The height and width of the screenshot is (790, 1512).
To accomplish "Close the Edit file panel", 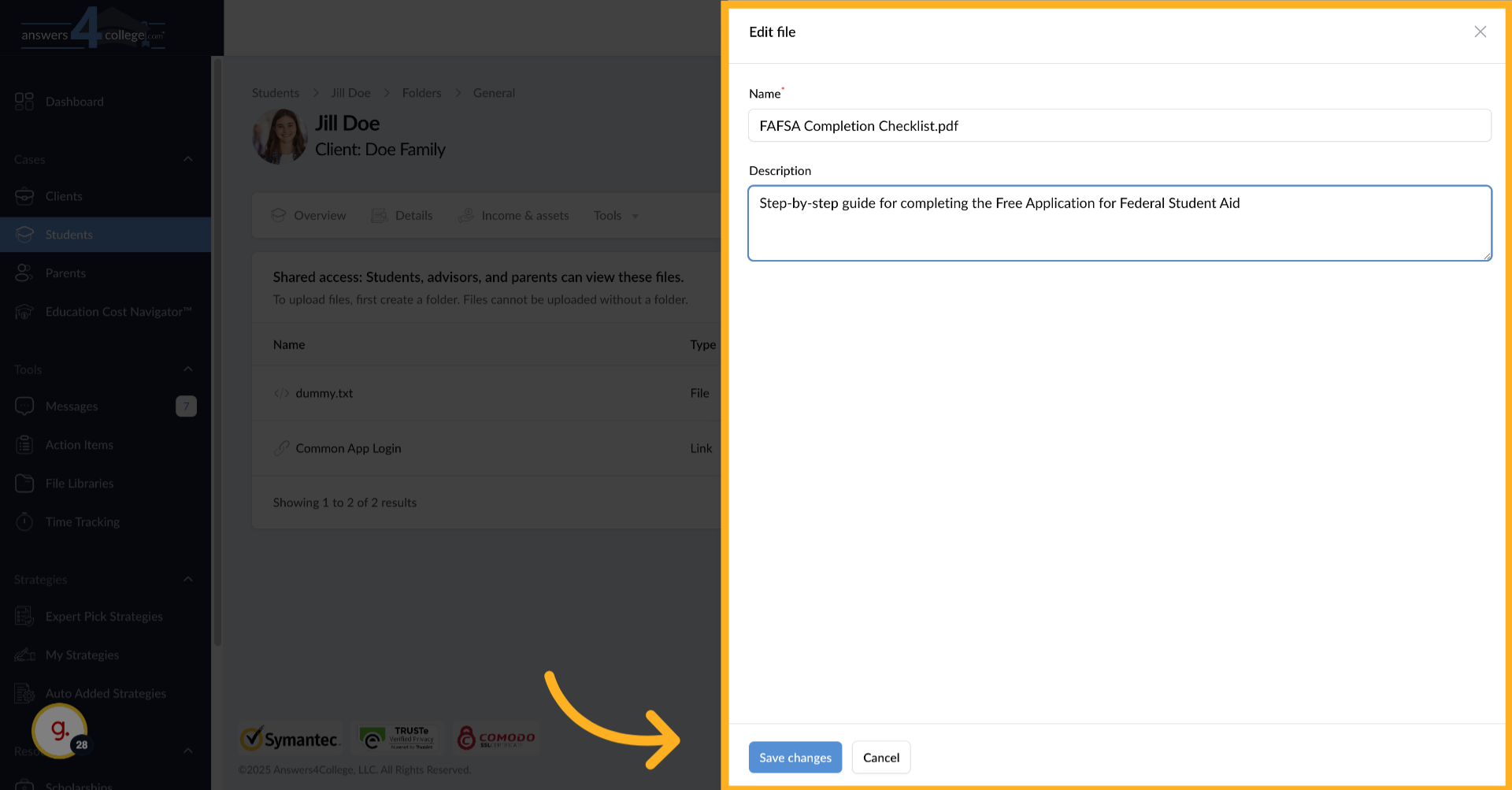I will click(x=1480, y=32).
